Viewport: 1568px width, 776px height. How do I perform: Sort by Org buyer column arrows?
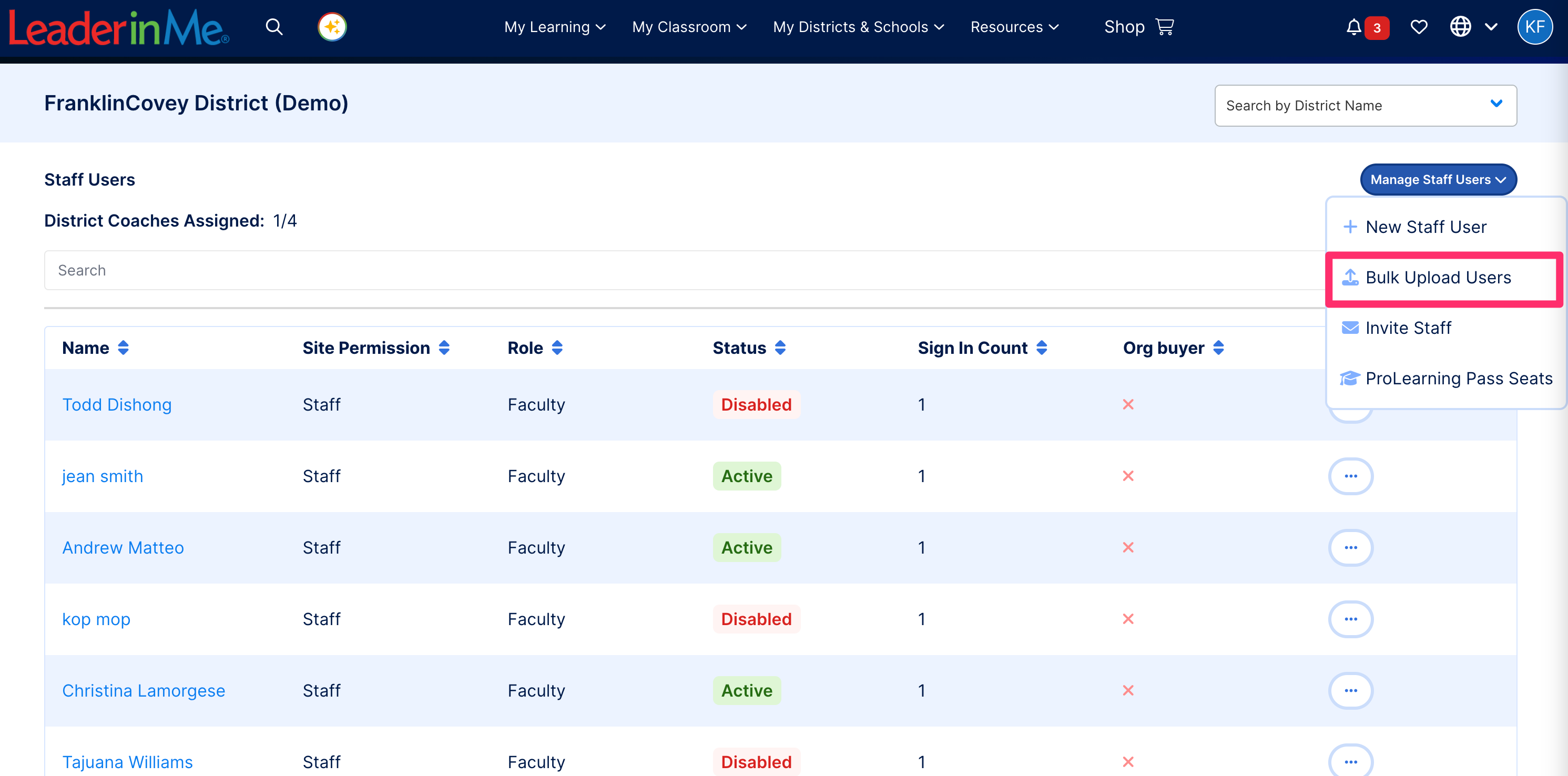pyautogui.click(x=1218, y=348)
